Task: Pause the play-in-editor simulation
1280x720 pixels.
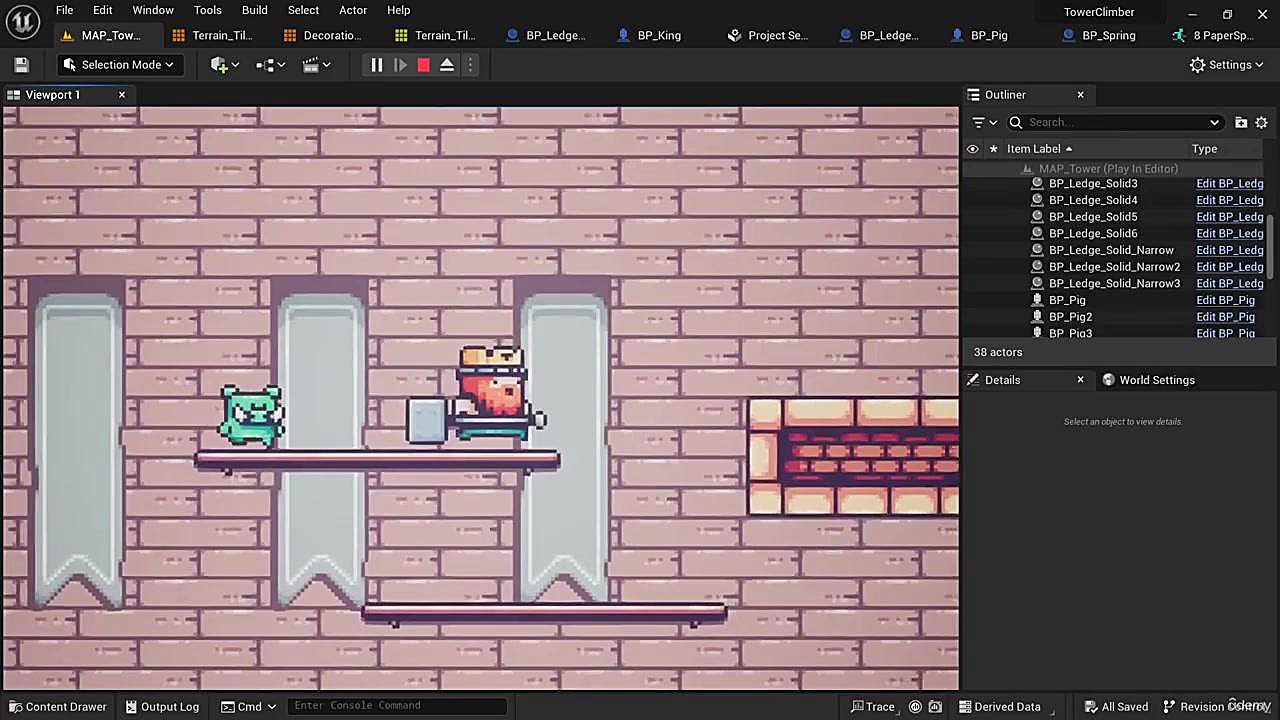Action: tap(376, 65)
